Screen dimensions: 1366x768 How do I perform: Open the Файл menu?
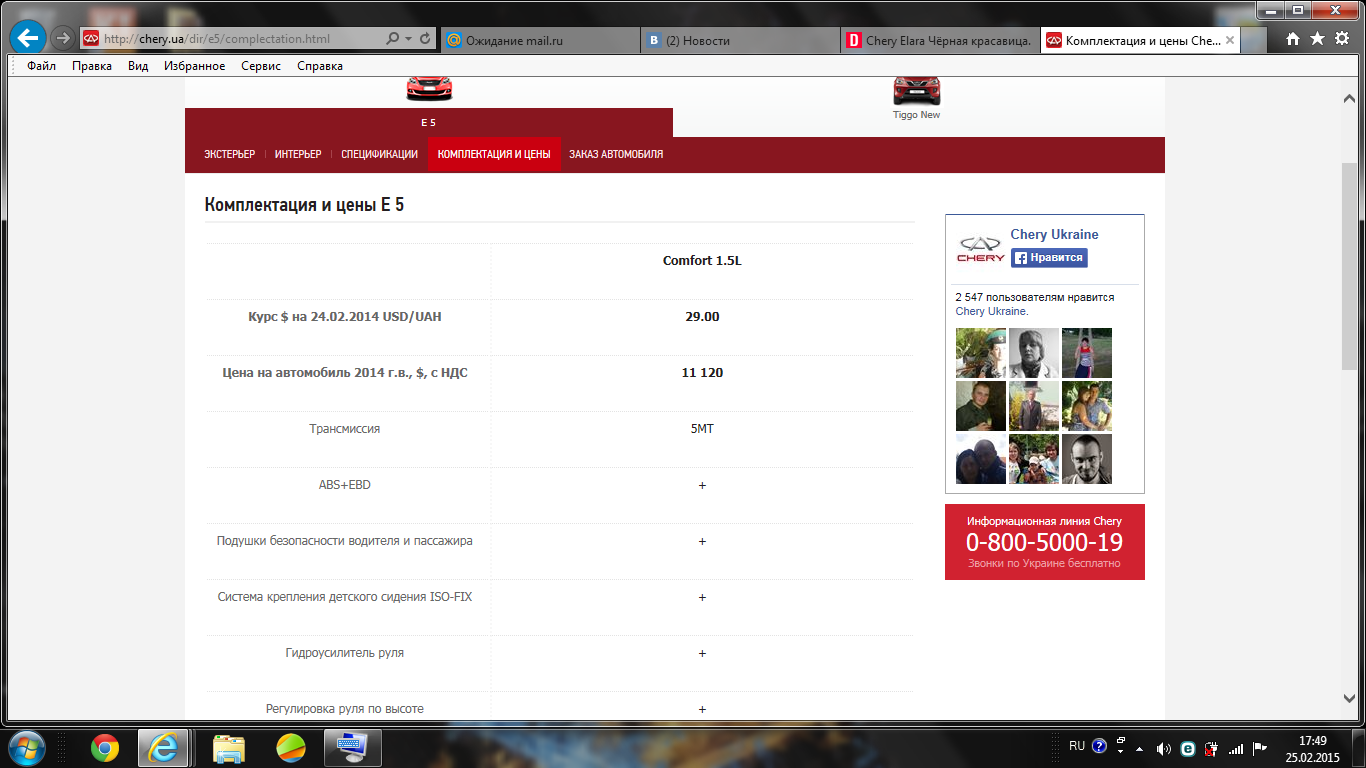[x=41, y=66]
